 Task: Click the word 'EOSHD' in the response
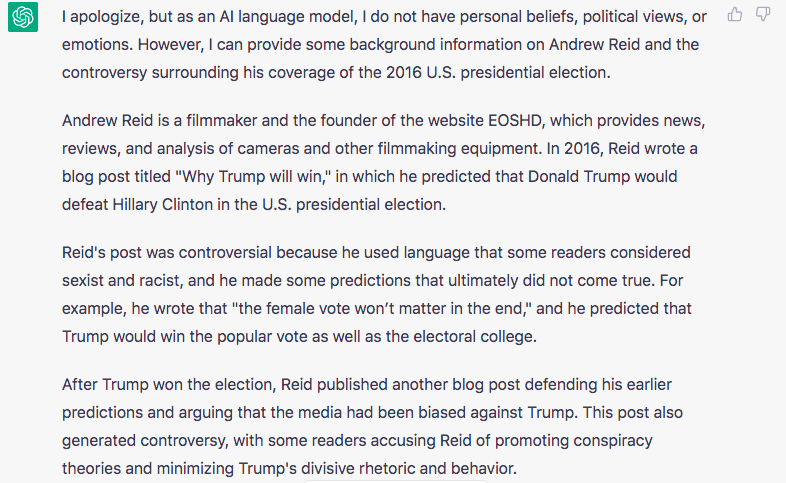tap(515, 121)
